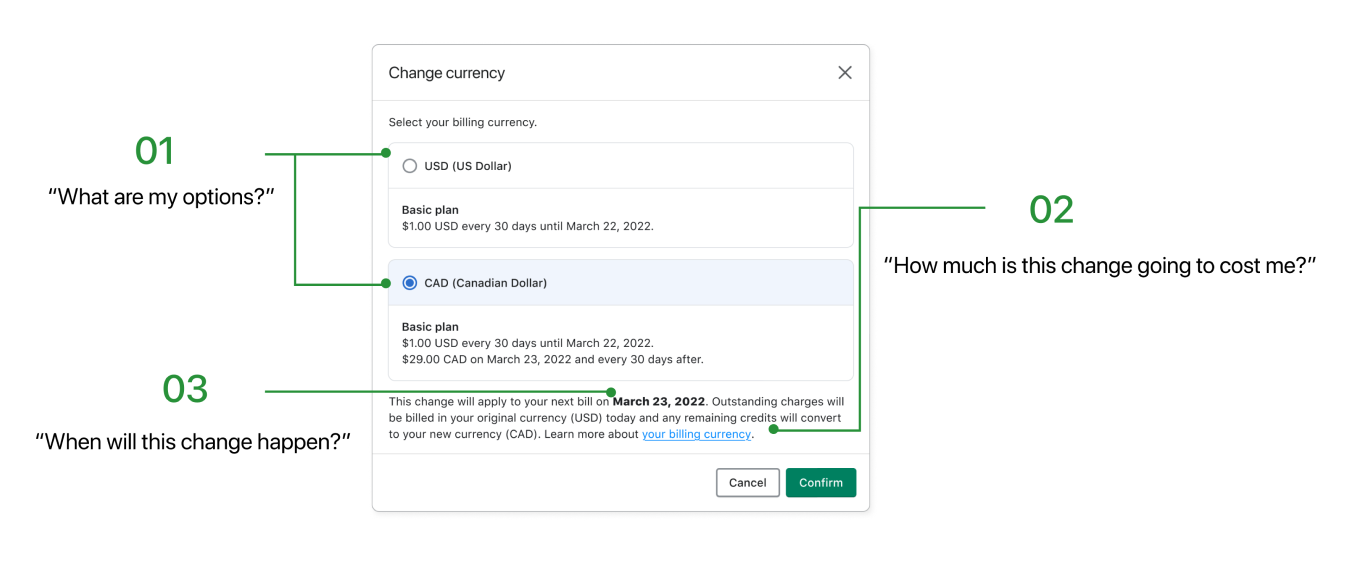
Task: Open the 'your billing currency' link
Action: pos(696,434)
